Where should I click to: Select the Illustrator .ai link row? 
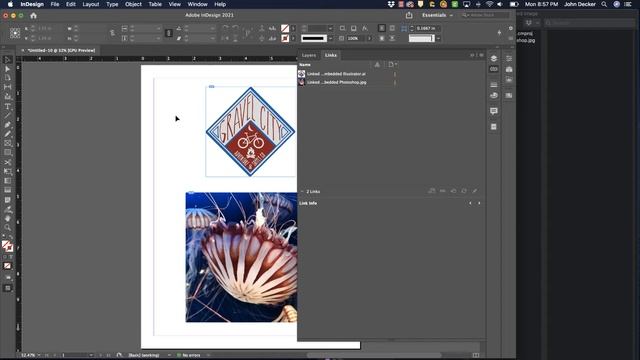[347, 74]
